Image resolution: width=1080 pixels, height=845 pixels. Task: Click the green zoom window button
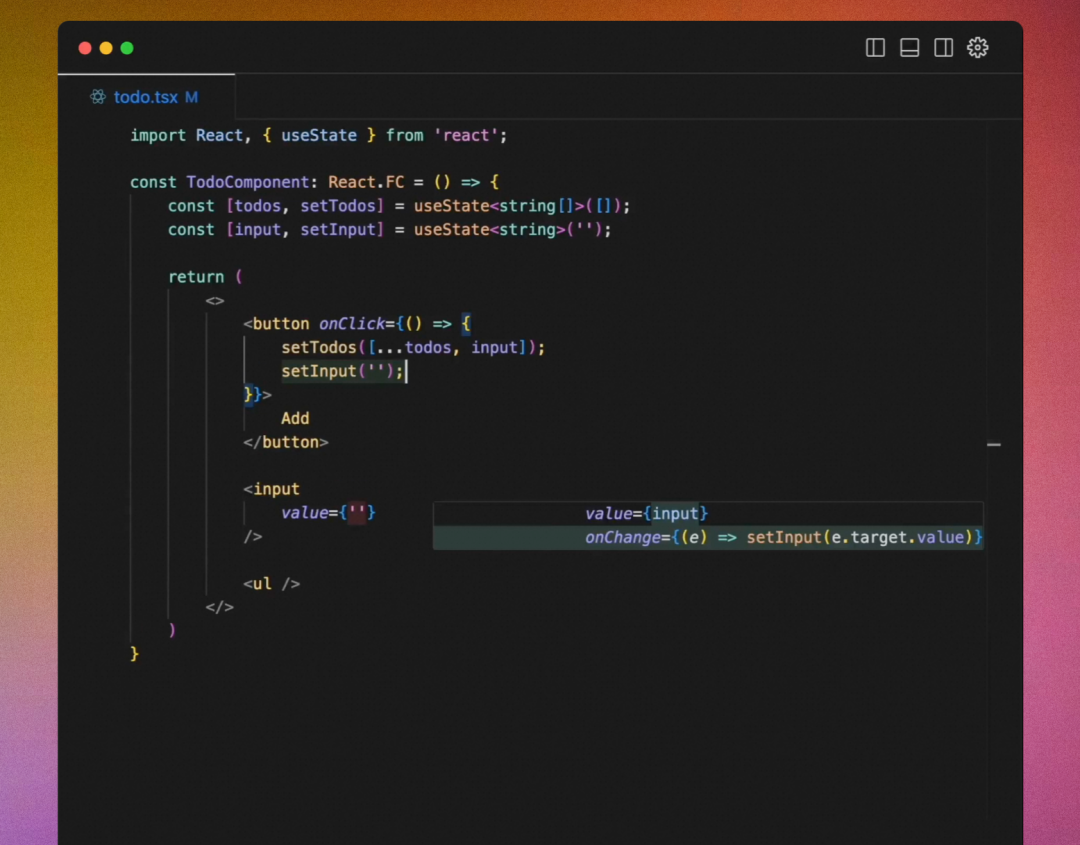tap(127, 48)
